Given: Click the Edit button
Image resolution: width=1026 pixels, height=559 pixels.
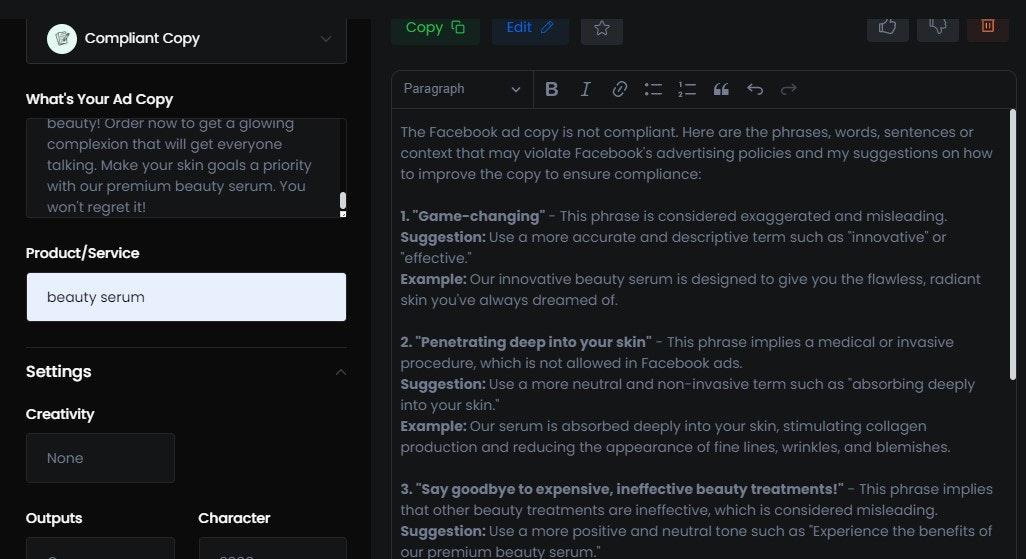Looking at the screenshot, I should coord(529,28).
